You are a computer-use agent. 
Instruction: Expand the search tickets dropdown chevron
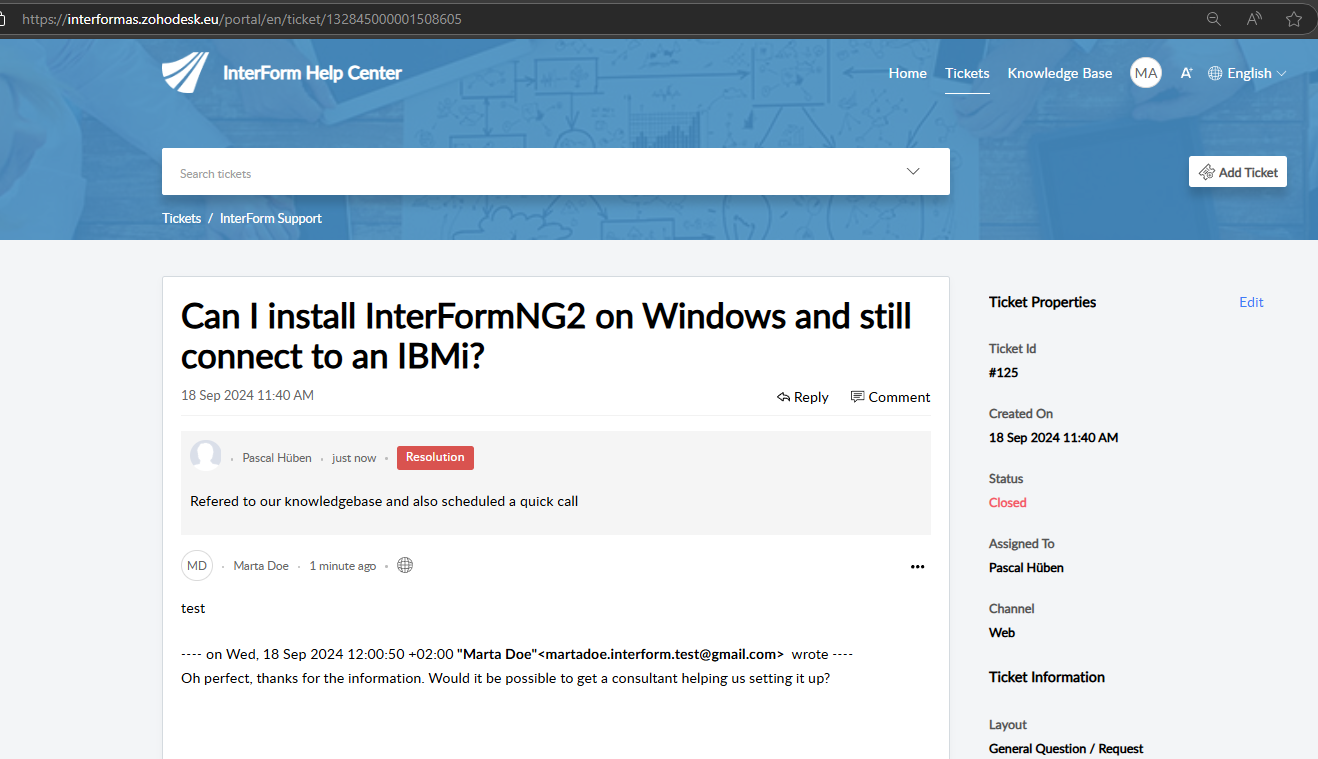coord(913,171)
